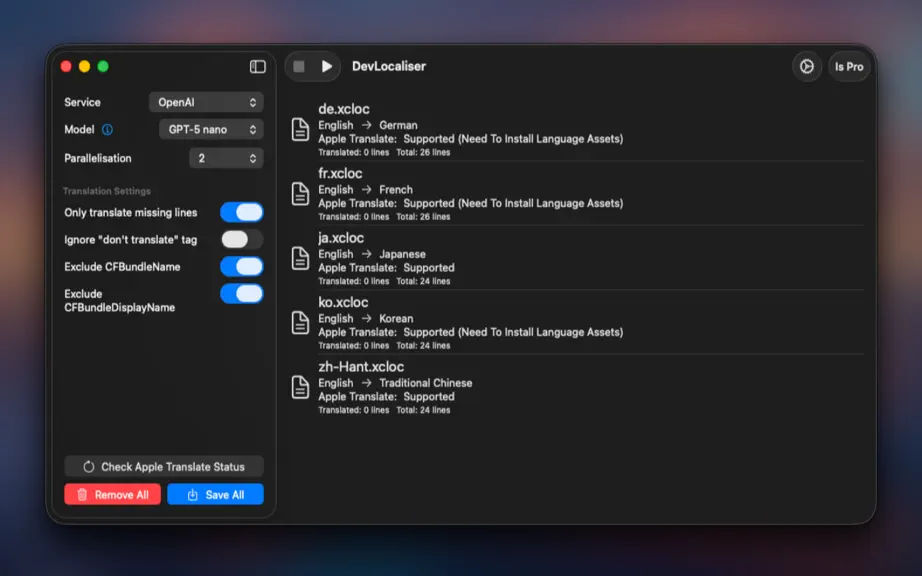The image size is (922, 576).
Task: Click the save icon in Save All
Action: pyautogui.click(x=192, y=495)
